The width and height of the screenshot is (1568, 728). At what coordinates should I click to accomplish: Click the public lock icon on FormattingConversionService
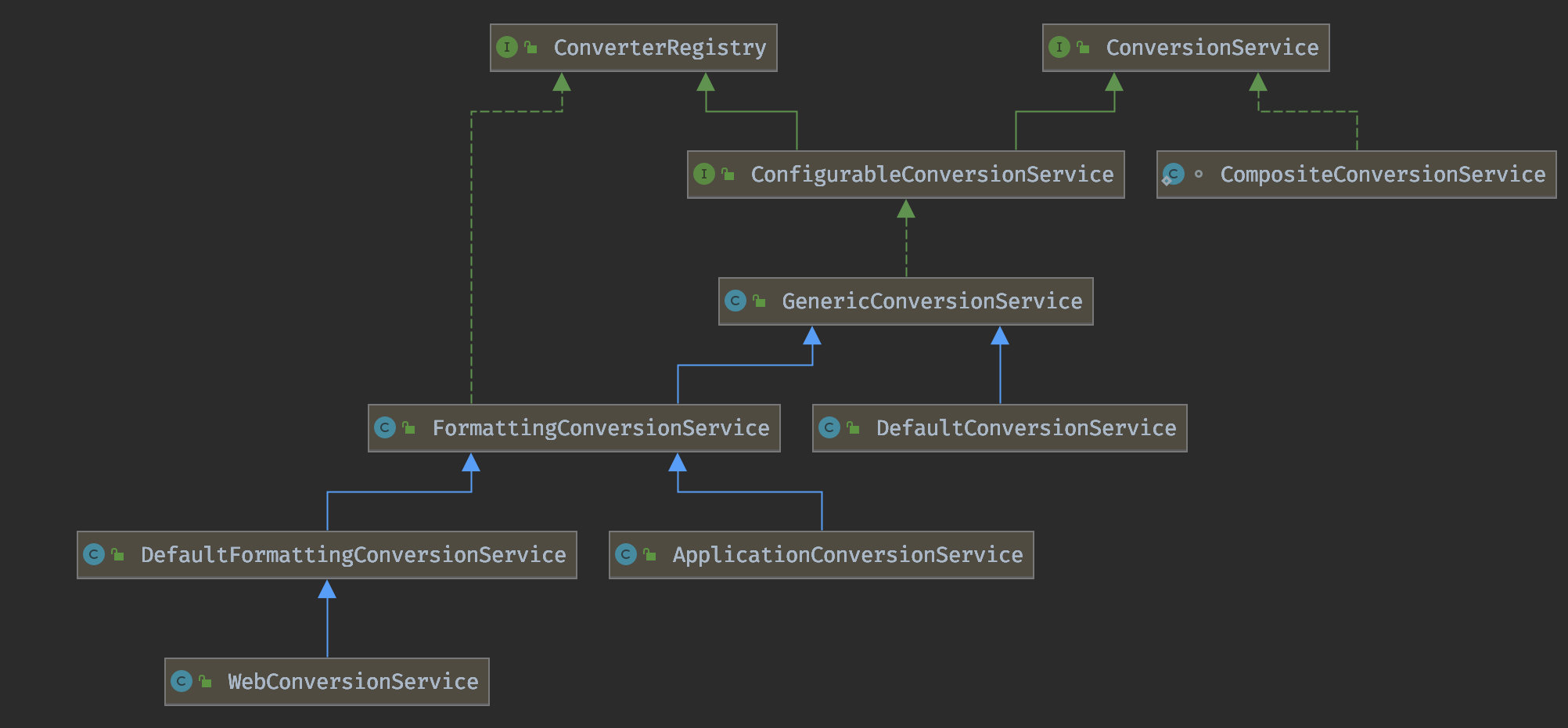click(x=408, y=427)
